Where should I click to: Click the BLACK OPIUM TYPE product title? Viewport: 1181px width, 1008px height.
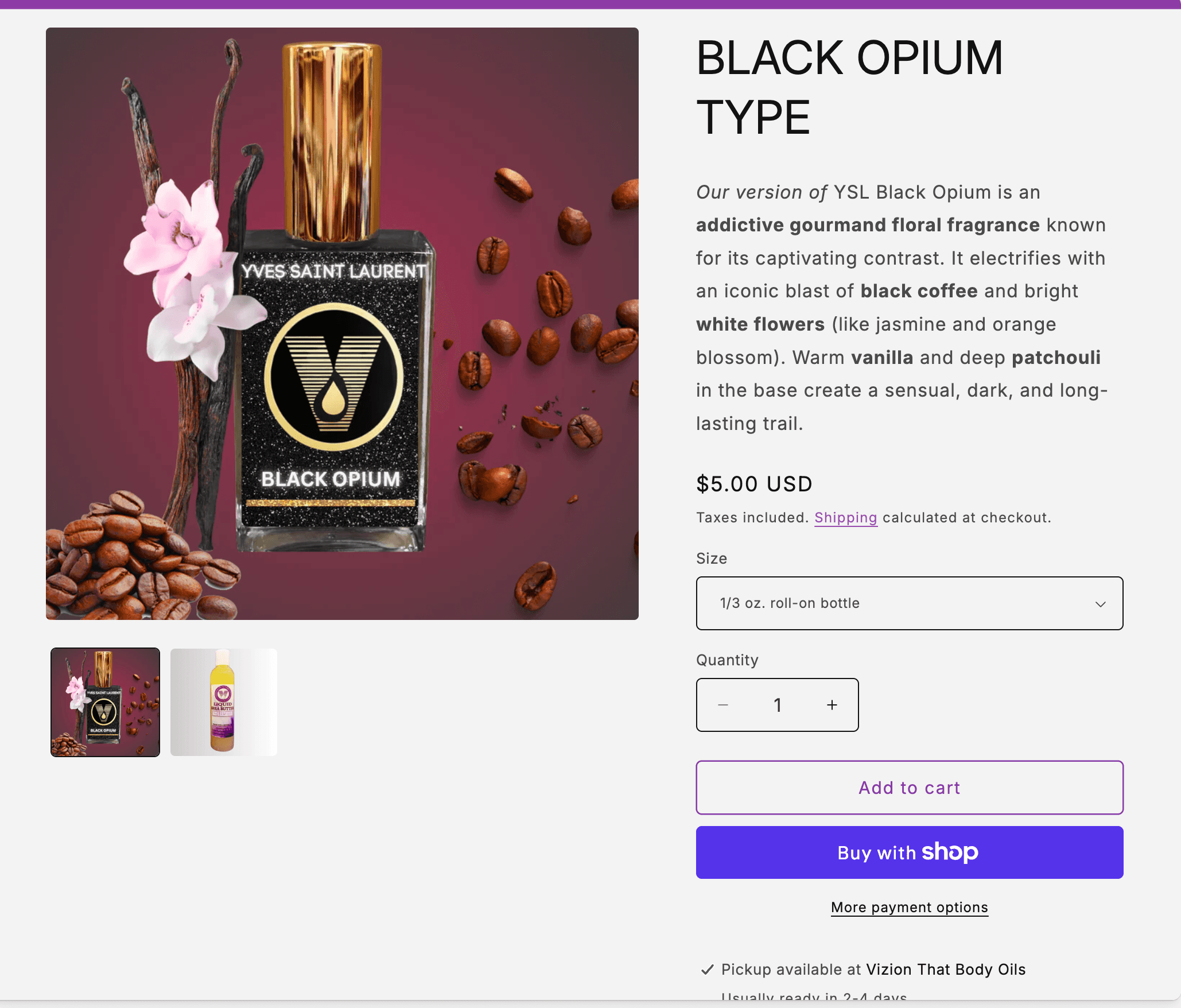coord(849,87)
